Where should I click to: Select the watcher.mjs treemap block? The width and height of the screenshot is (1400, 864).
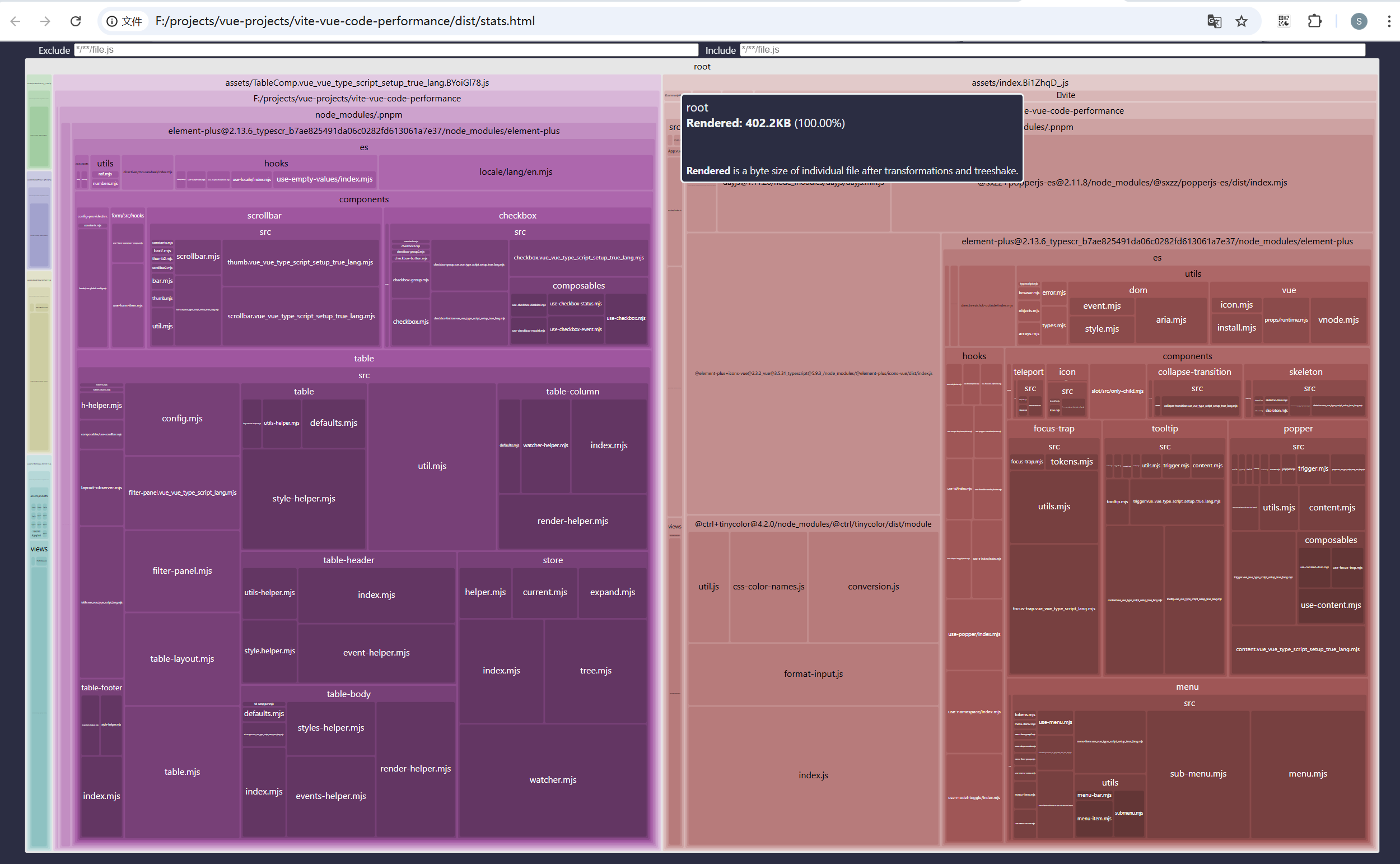[553, 779]
